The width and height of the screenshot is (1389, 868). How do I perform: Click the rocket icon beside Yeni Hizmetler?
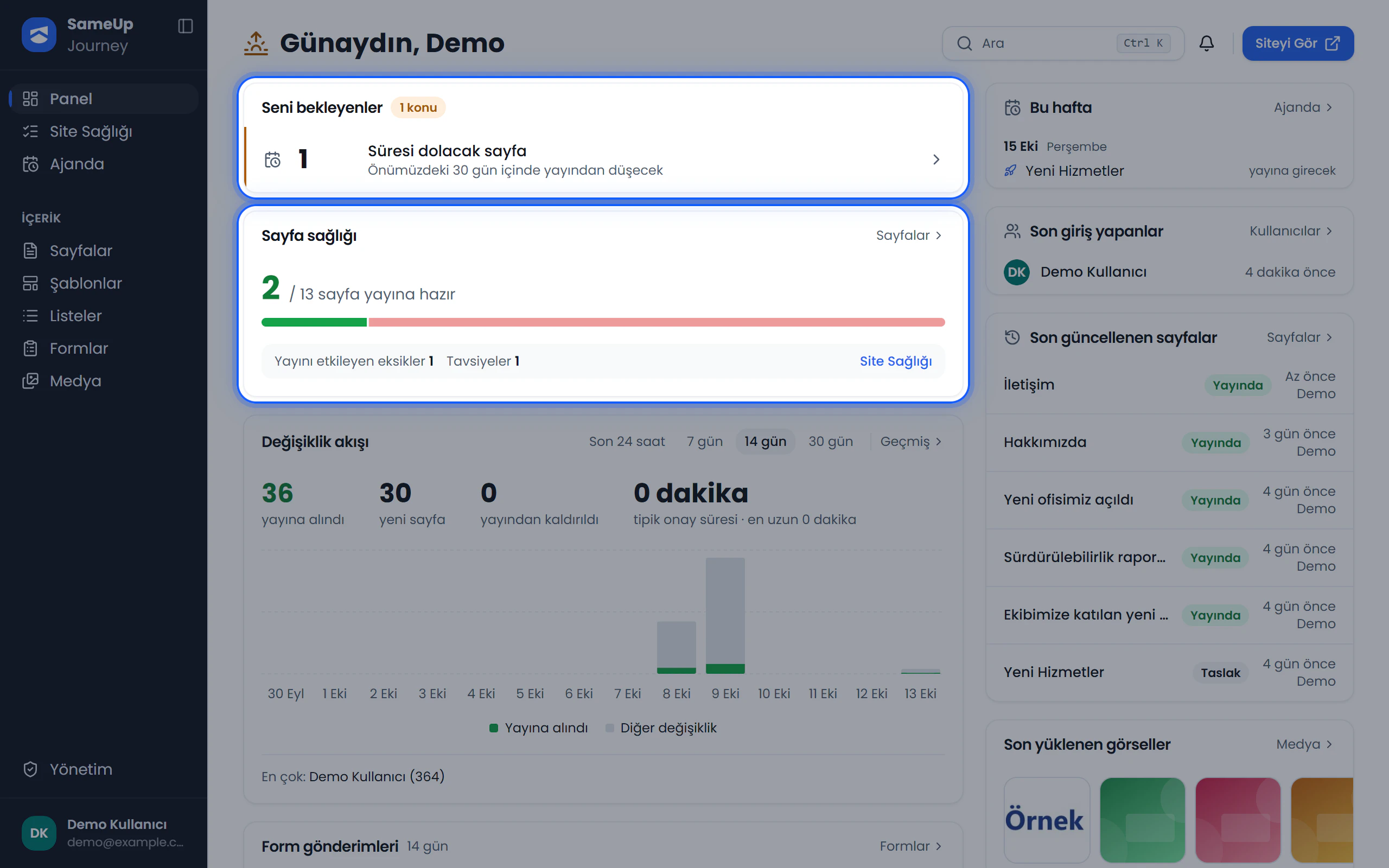(x=1010, y=170)
